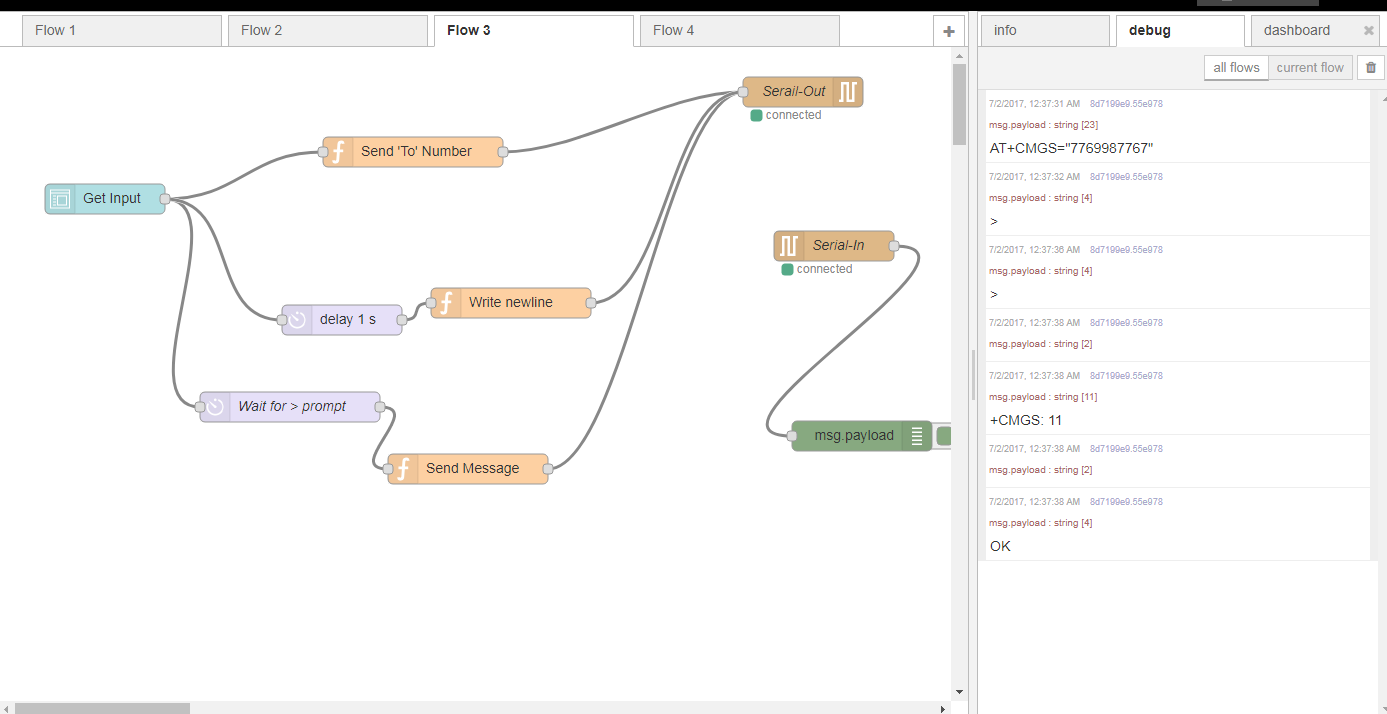1387x714 pixels.
Task: Click node ID link in the 12:37:32 AM message
Action: 1126,177
